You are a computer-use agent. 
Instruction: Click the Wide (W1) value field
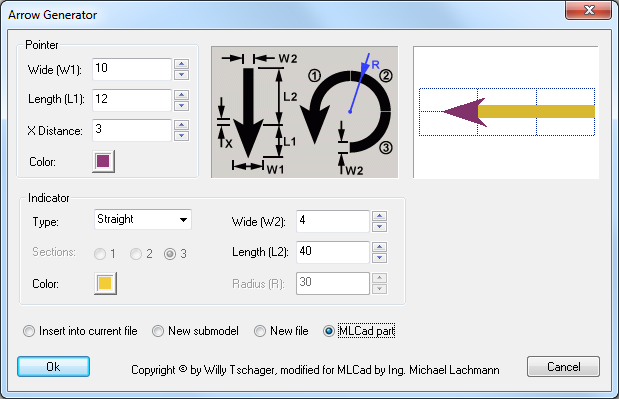132,69
